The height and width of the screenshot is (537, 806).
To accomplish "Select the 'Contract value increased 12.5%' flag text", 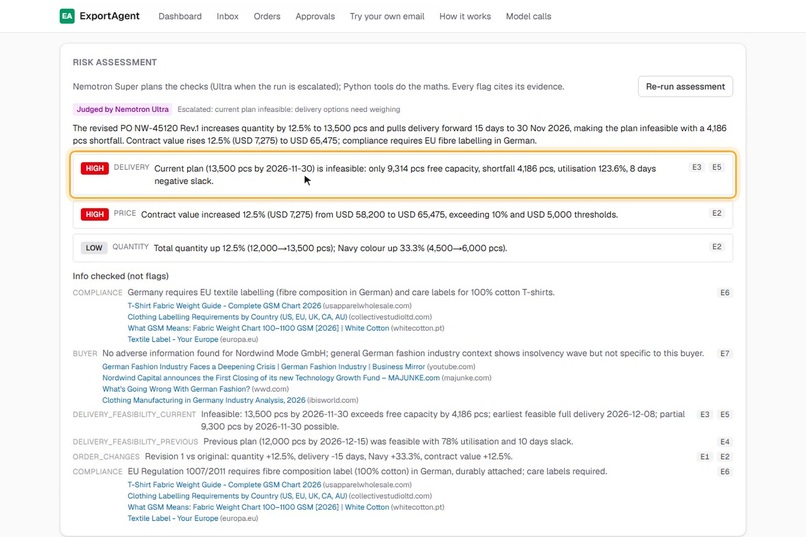I will [x=379, y=215].
